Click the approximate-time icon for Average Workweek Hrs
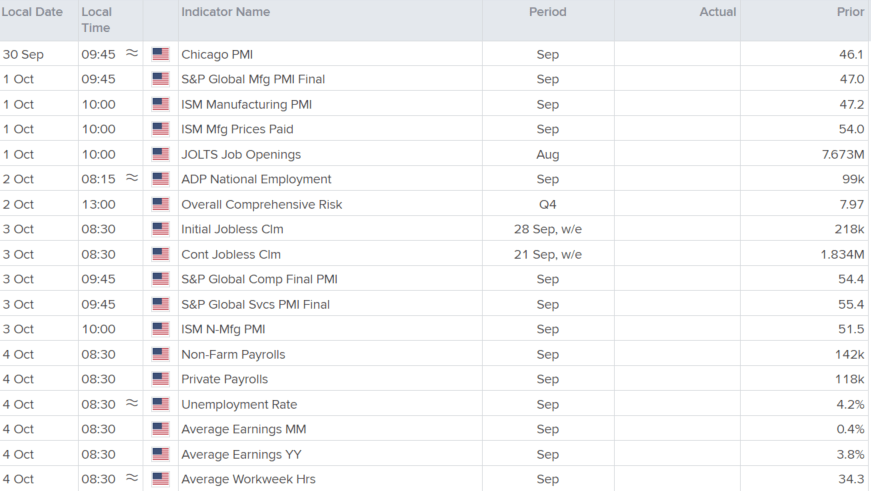The image size is (871, 491). pyautogui.click(x=132, y=478)
